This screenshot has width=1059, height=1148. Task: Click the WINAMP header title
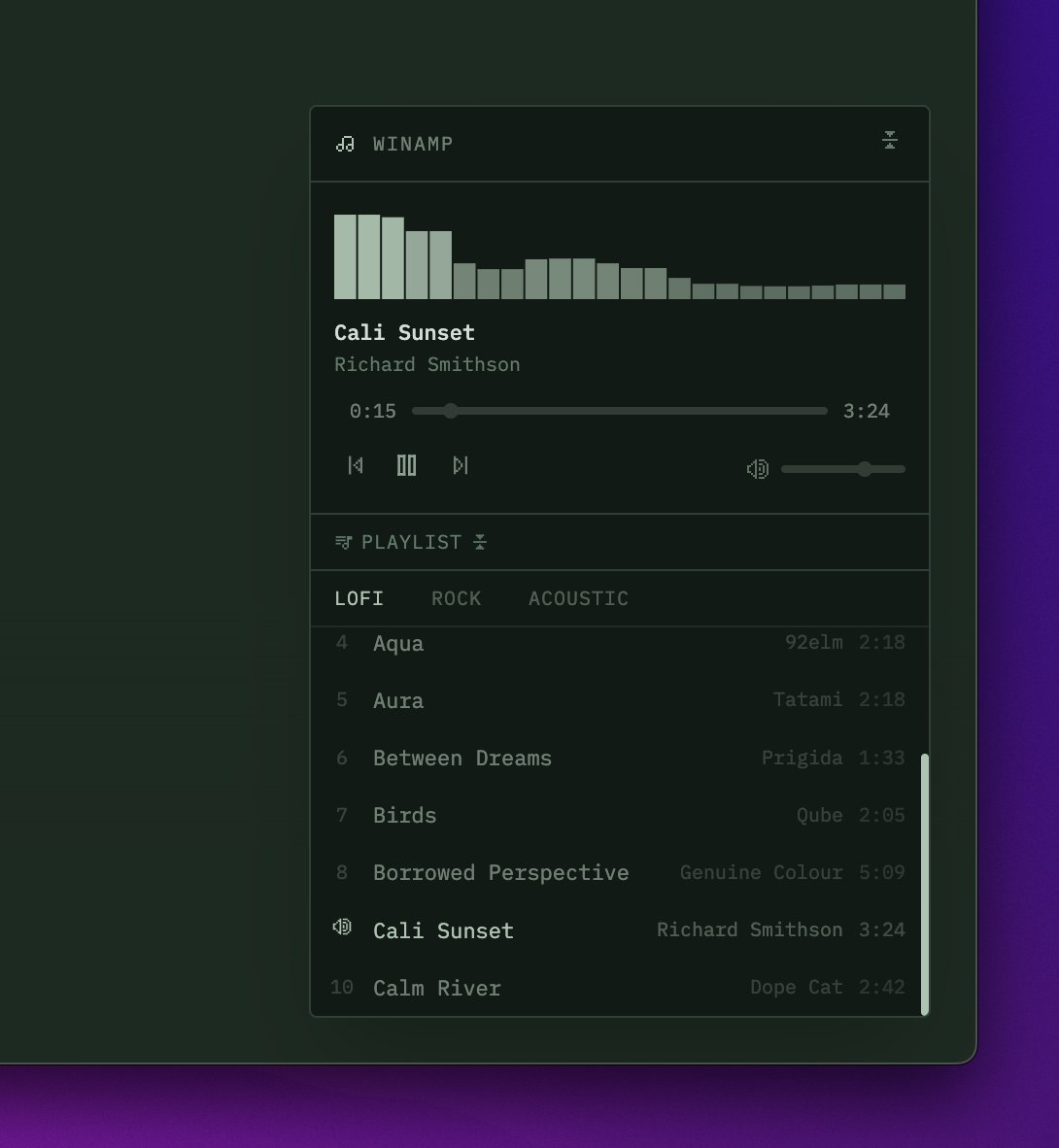pos(413,144)
